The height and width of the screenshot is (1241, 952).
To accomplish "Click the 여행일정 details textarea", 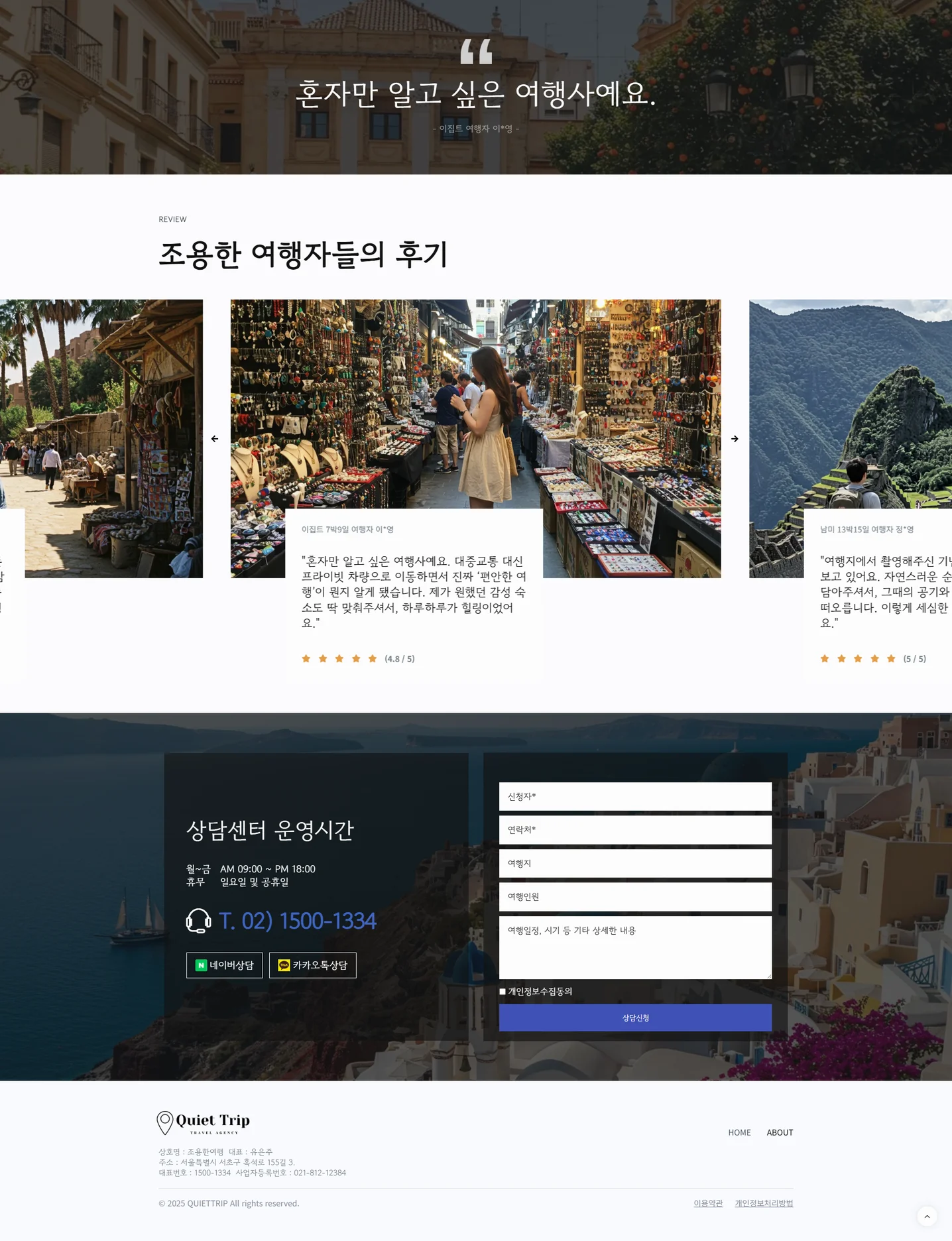I will coord(635,947).
